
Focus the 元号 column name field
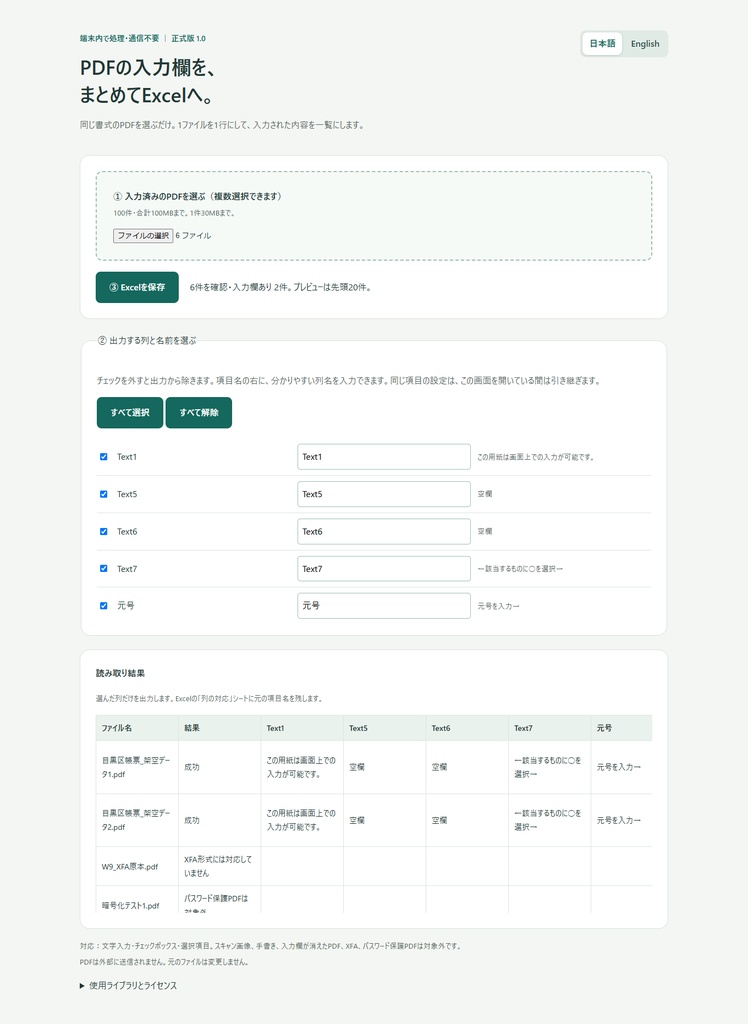383,606
